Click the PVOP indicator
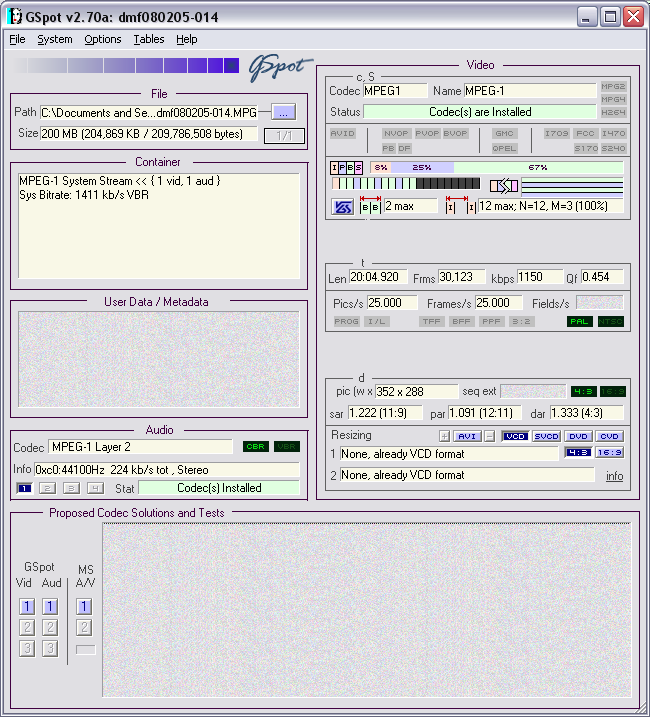This screenshot has height=720, width=655. [x=427, y=134]
